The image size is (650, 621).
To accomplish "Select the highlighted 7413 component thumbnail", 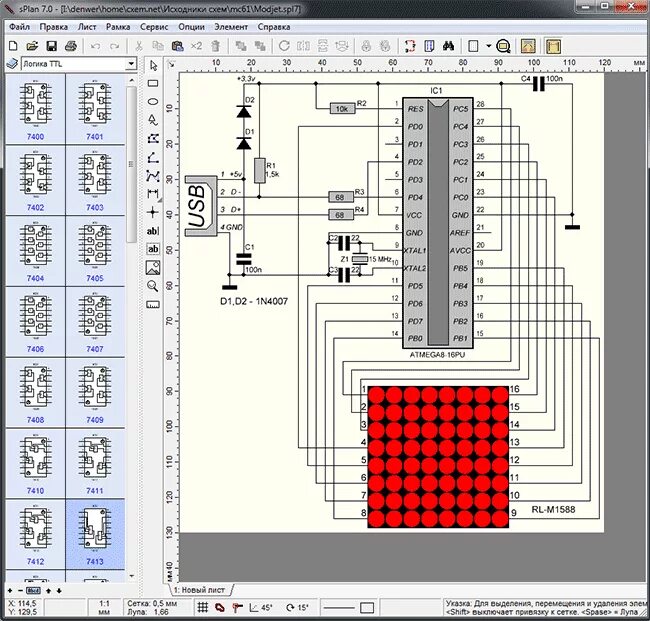I will click(95, 534).
